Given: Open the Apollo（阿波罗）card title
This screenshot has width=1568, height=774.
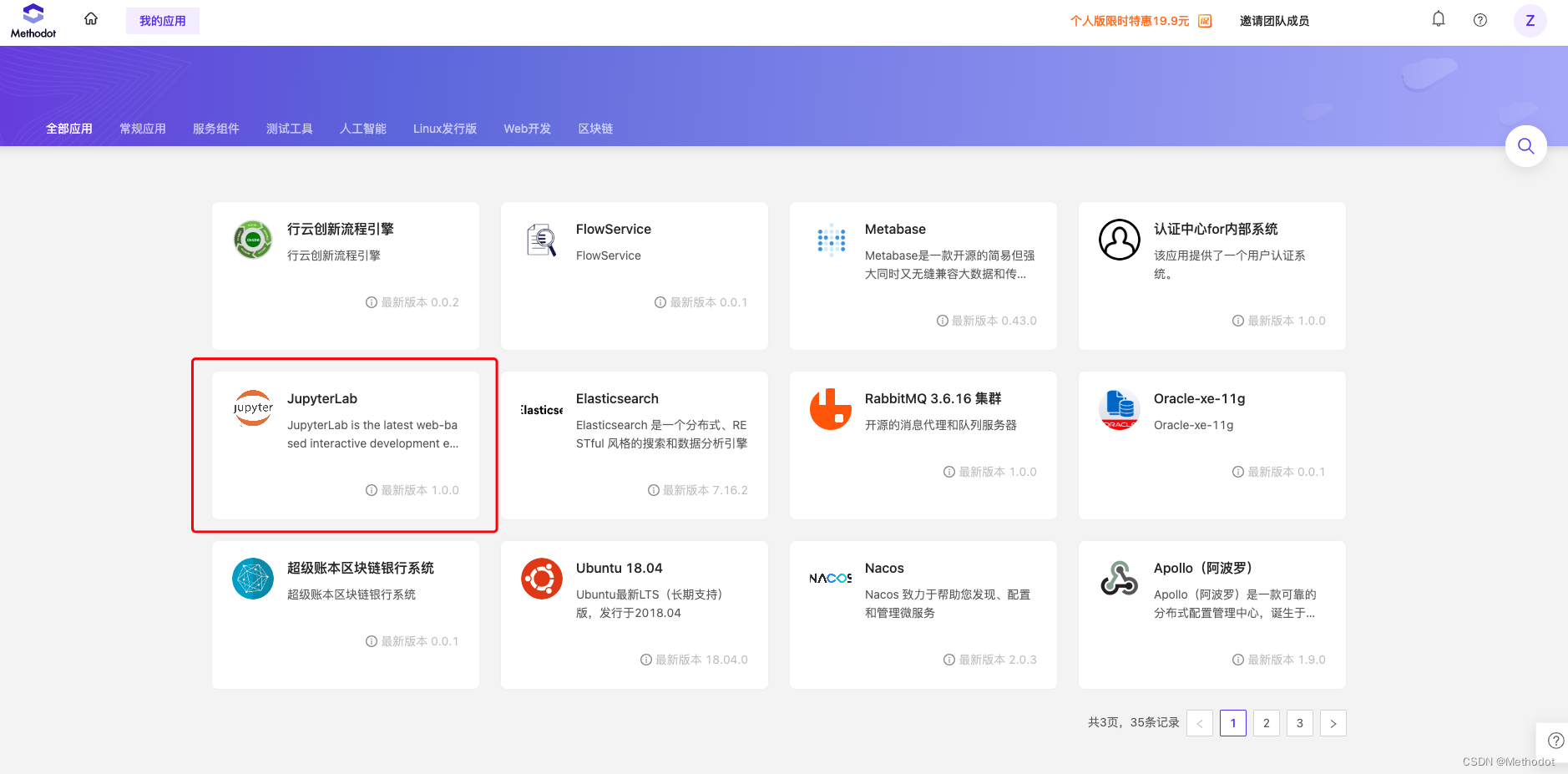Looking at the screenshot, I should click(1203, 568).
